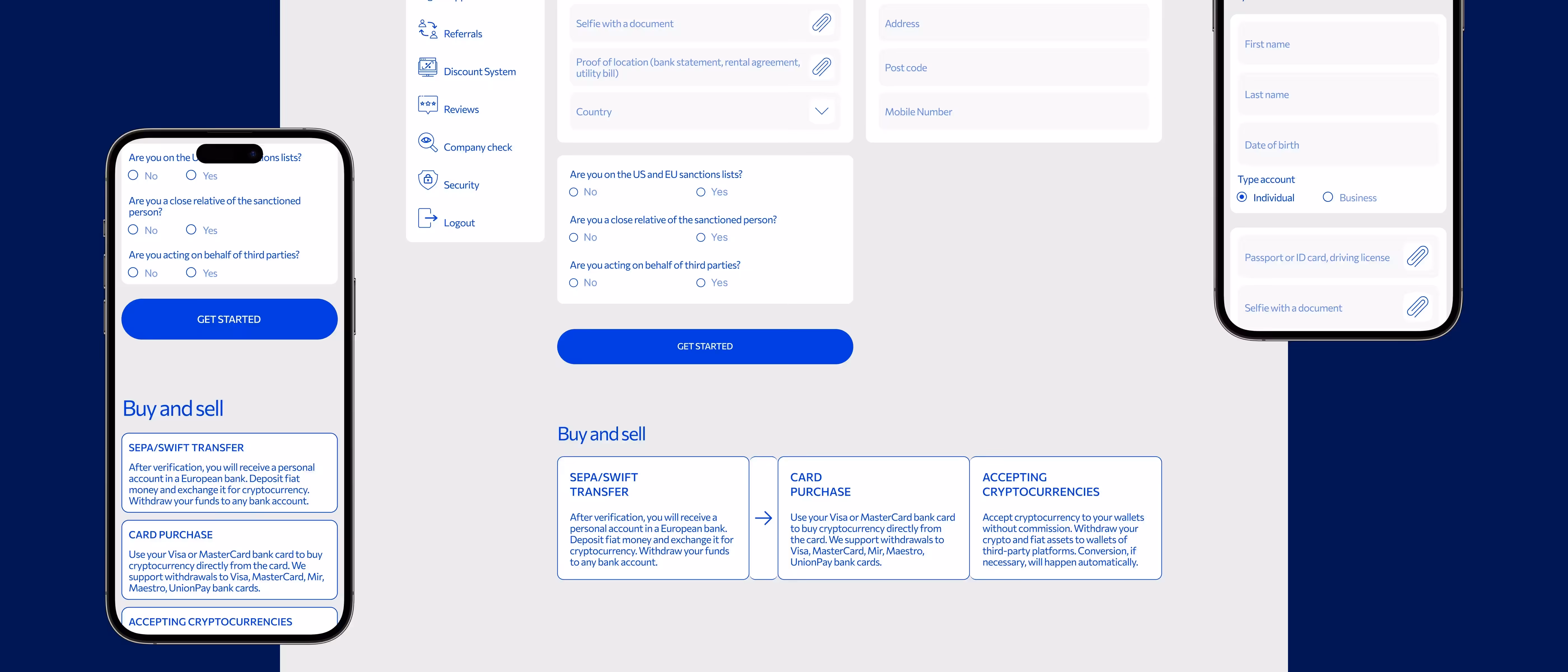Click paperclip on phone Selfie with a document
Screen dimensions: 1568x672
(1418, 307)
